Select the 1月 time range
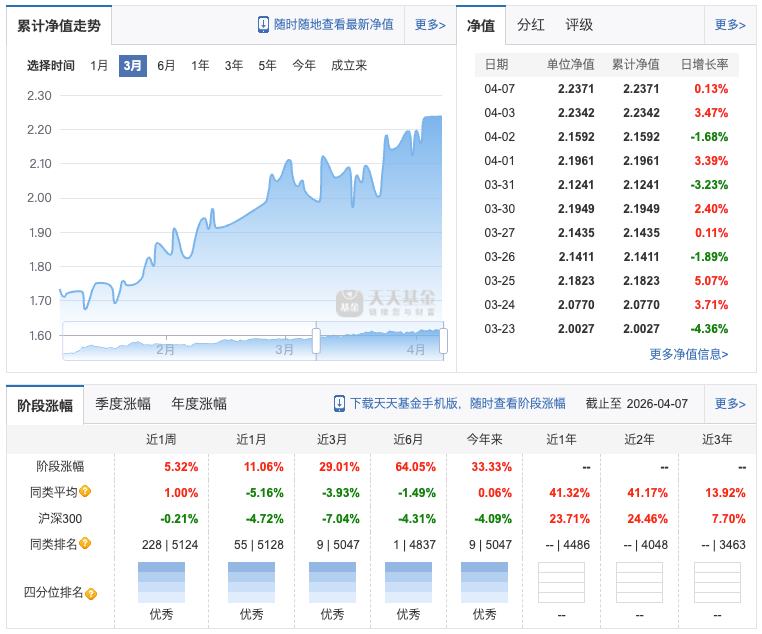The width and height of the screenshot is (762, 634). tap(99, 65)
